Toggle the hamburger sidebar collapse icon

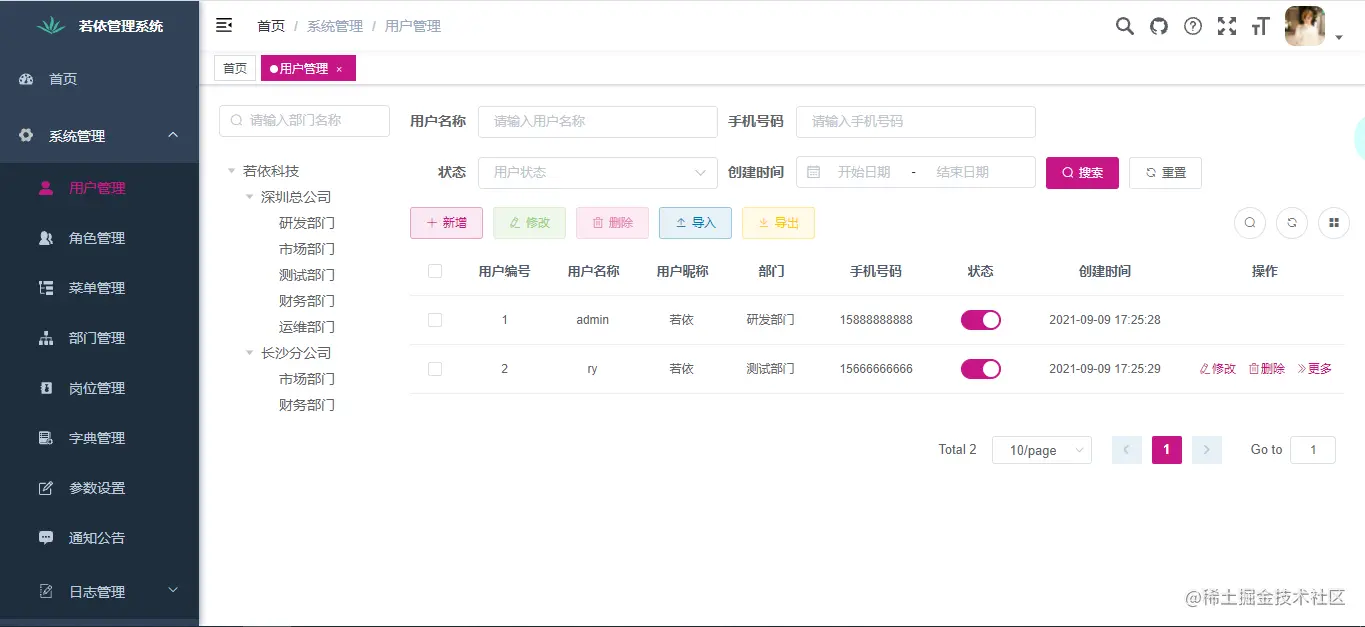pyautogui.click(x=224, y=25)
